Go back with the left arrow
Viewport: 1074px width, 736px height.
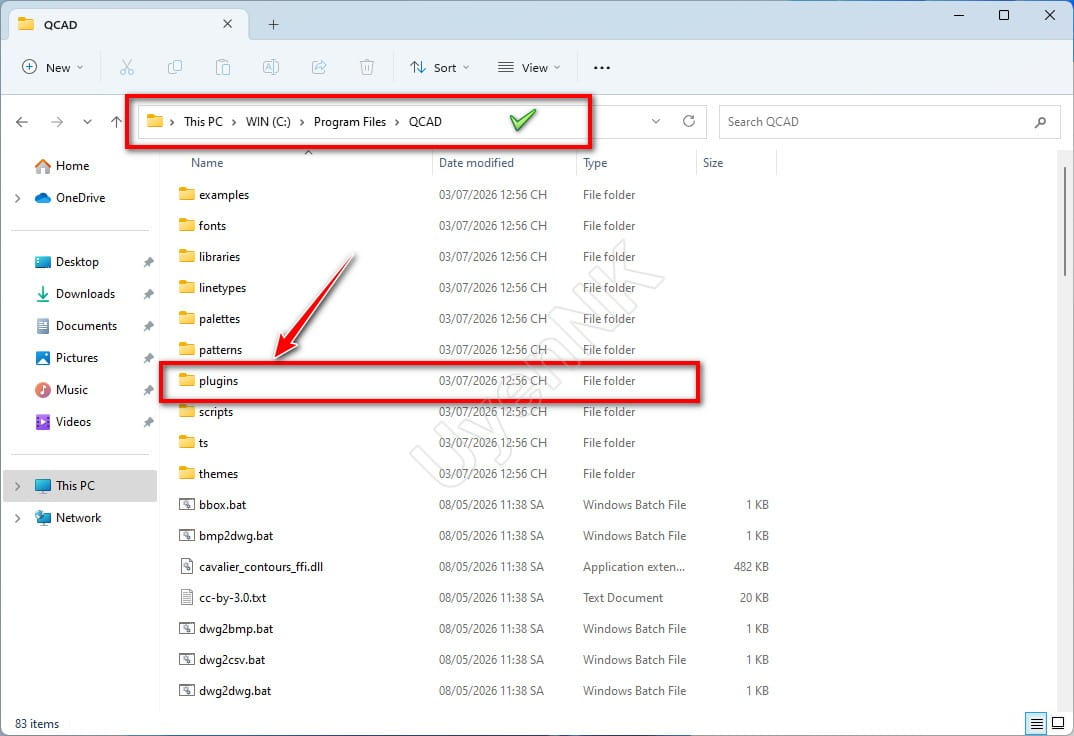coord(22,122)
